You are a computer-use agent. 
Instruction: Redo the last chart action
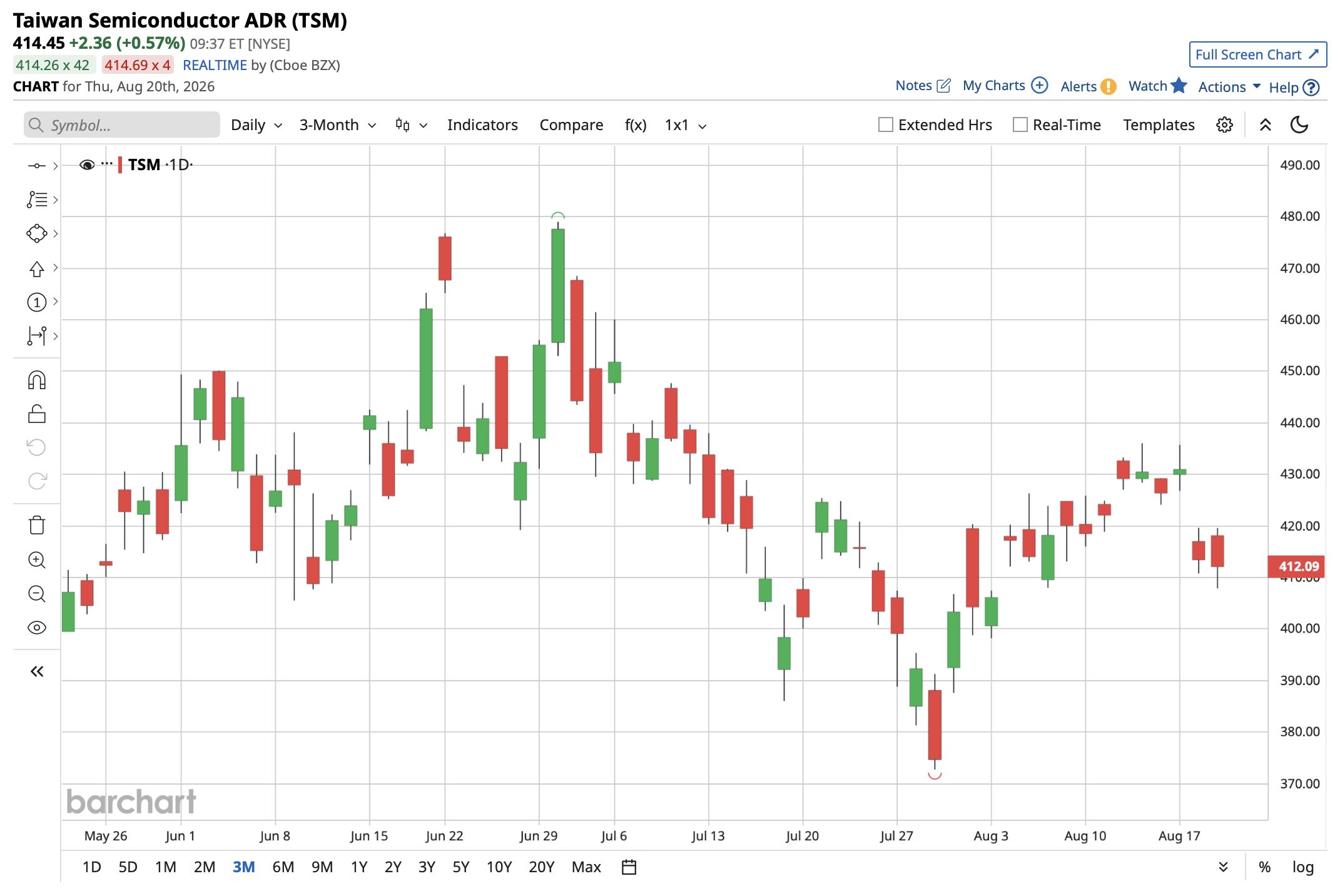pos(37,481)
